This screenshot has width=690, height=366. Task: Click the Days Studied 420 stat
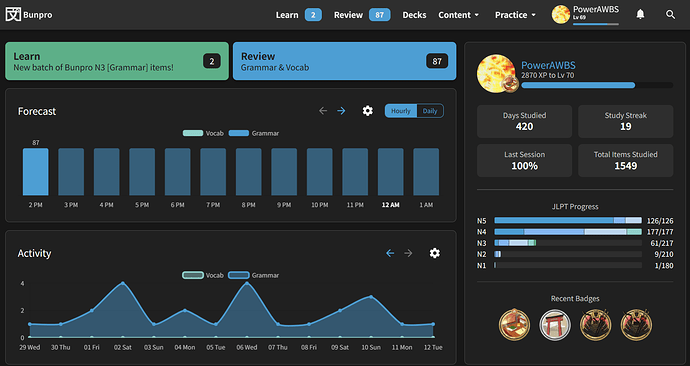pos(525,121)
